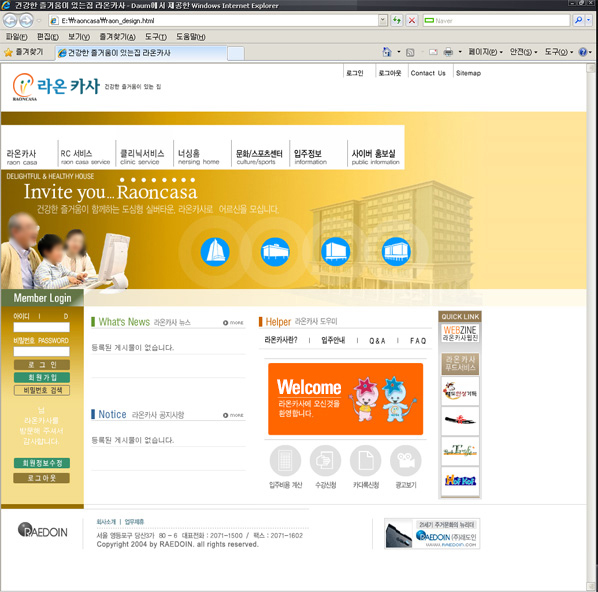Image resolution: width=598 pixels, height=592 pixels.
Task: Open the Favorites star icon
Action: (x=8, y=52)
